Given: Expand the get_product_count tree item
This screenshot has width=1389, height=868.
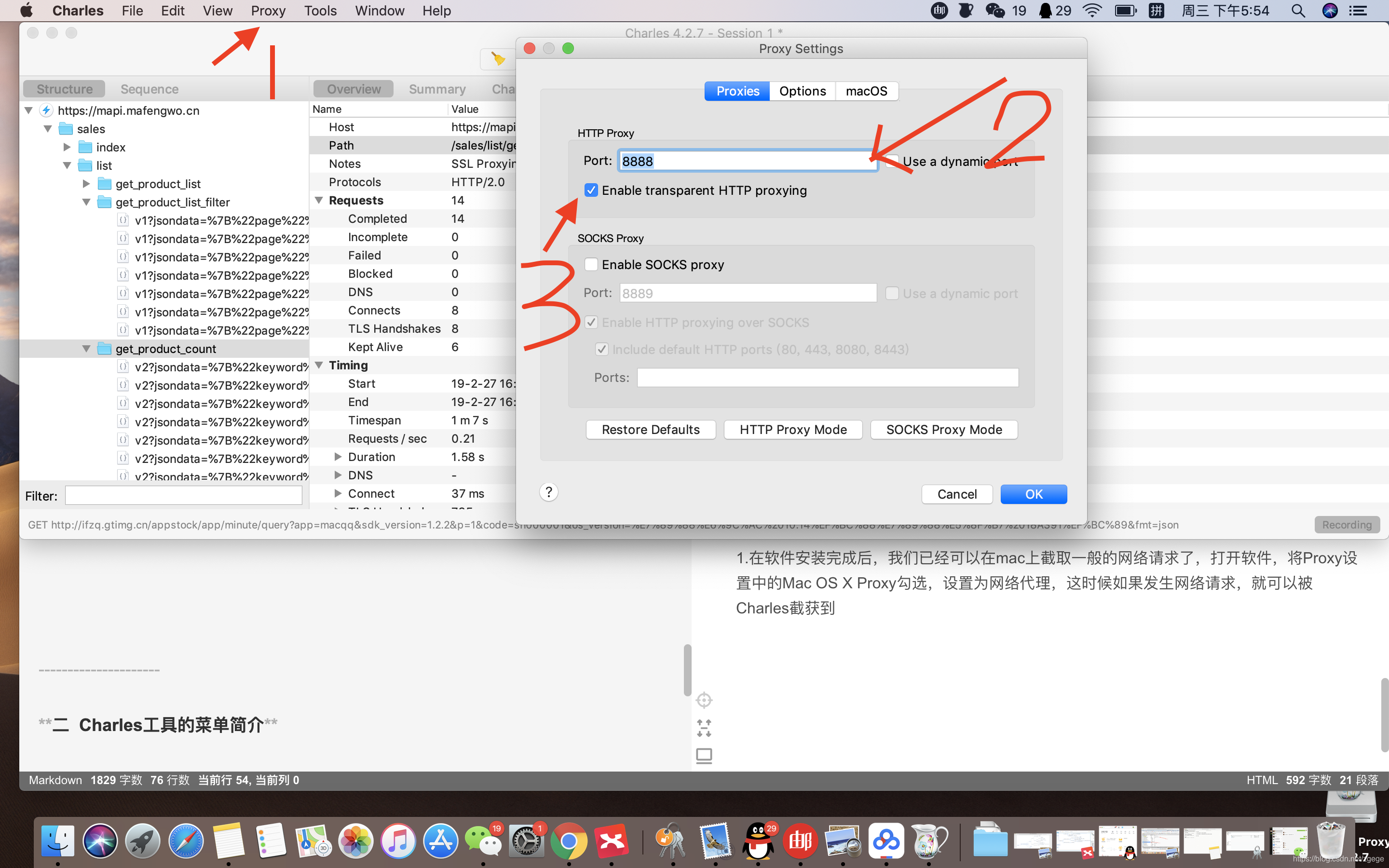Looking at the screenshot, I should [85, 348].
